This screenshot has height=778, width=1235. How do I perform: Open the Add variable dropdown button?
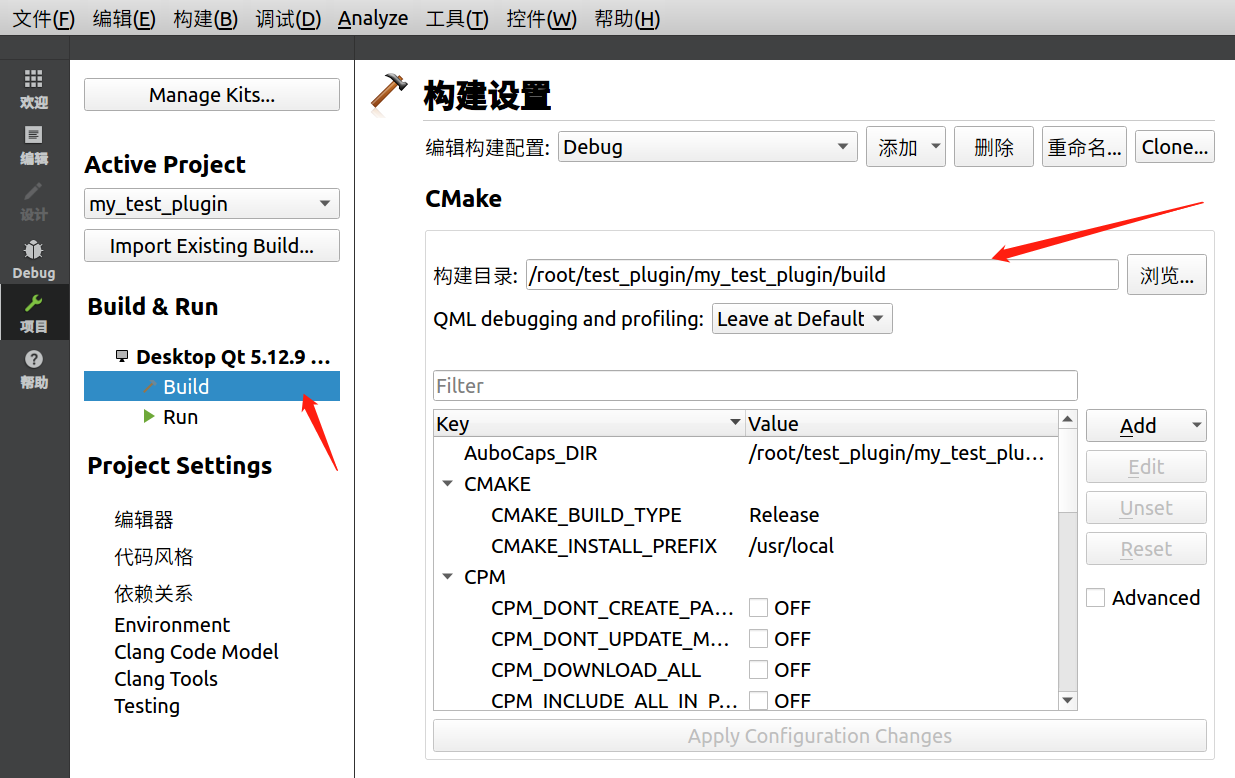pos(1146,426)
